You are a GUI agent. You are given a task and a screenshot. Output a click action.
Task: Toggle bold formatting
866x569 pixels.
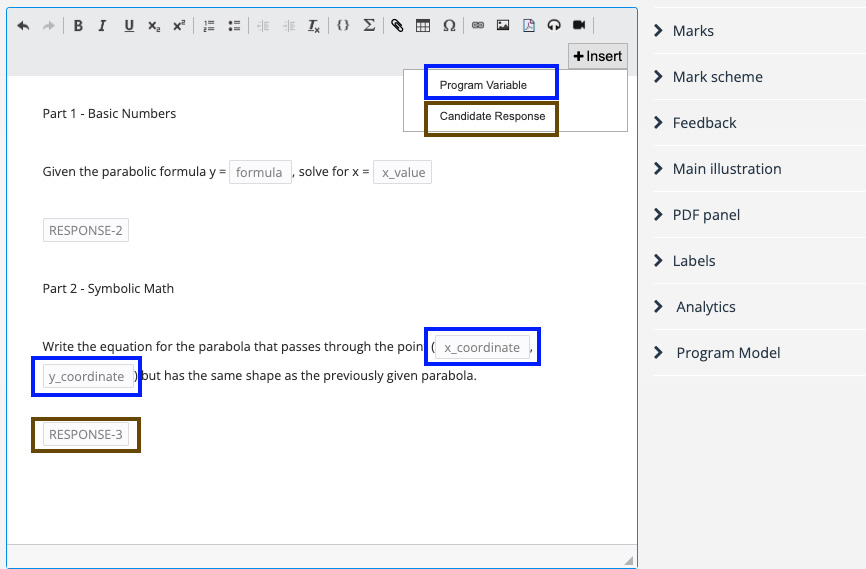point(78,26)
